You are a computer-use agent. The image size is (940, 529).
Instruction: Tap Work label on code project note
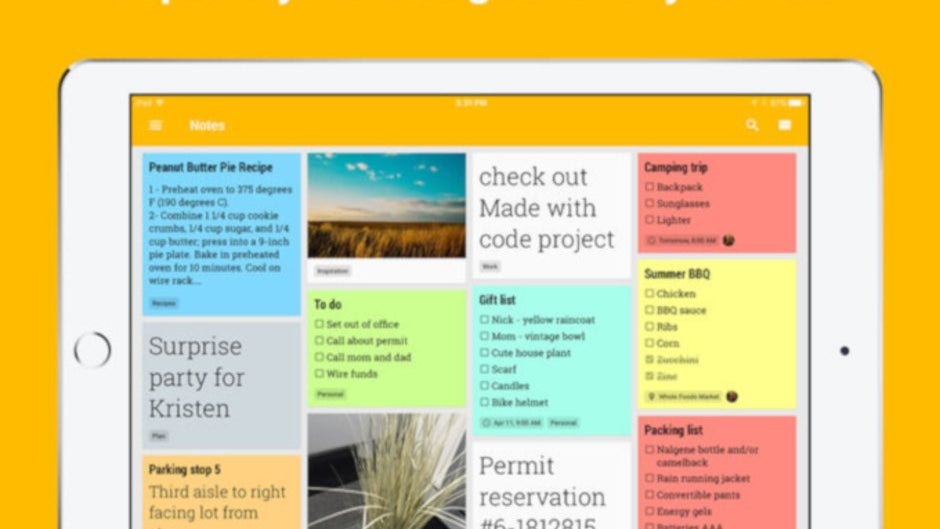tap(490, 267)
